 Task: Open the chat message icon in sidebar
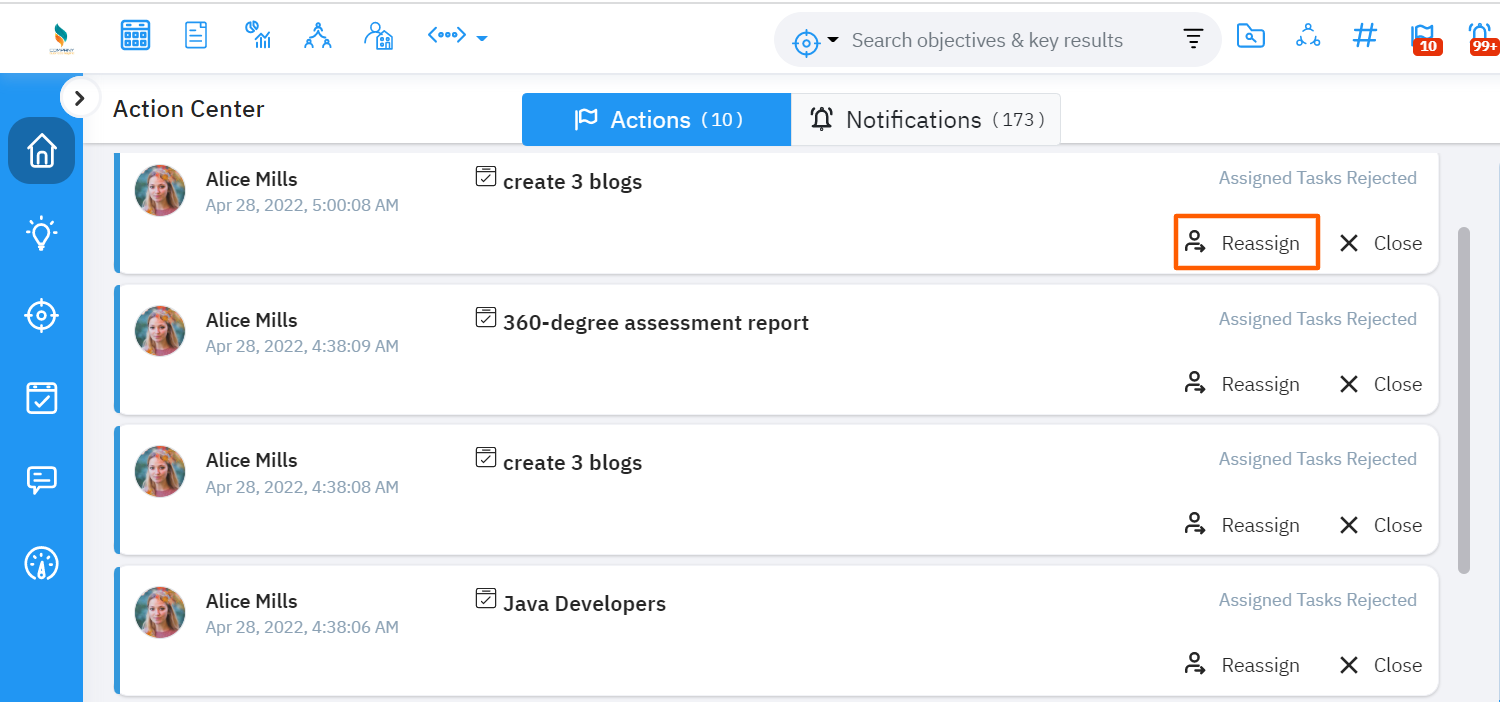41,481
